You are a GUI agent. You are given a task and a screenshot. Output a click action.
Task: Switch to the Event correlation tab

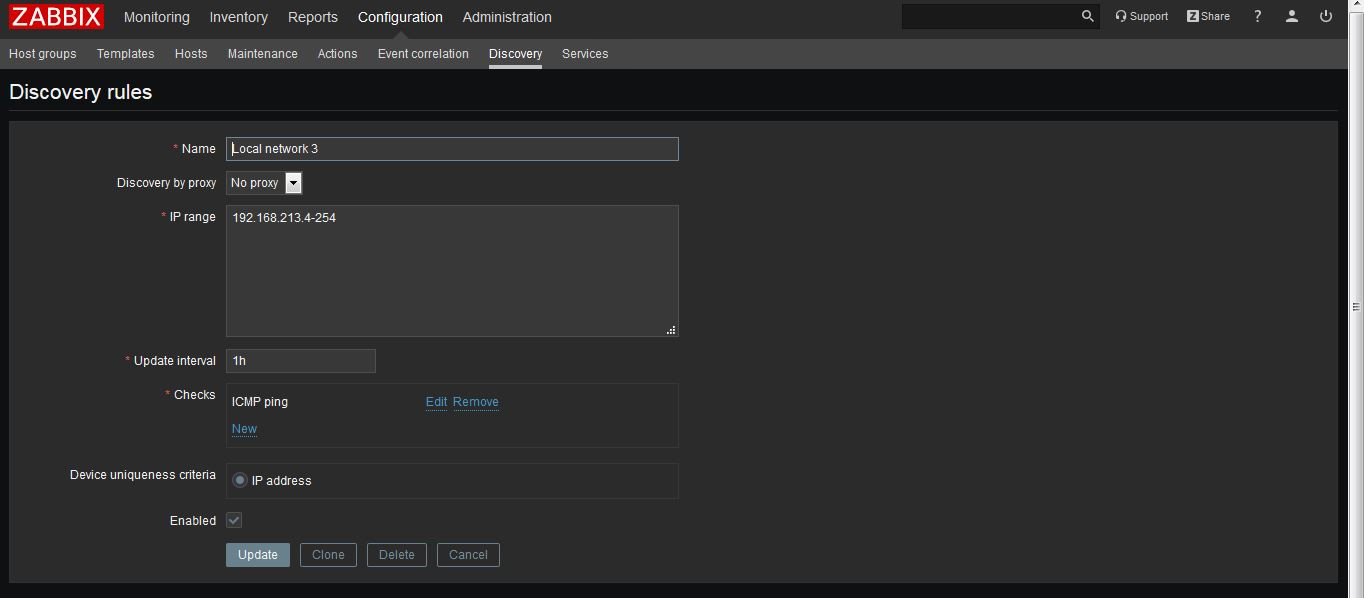pos(422,54)
